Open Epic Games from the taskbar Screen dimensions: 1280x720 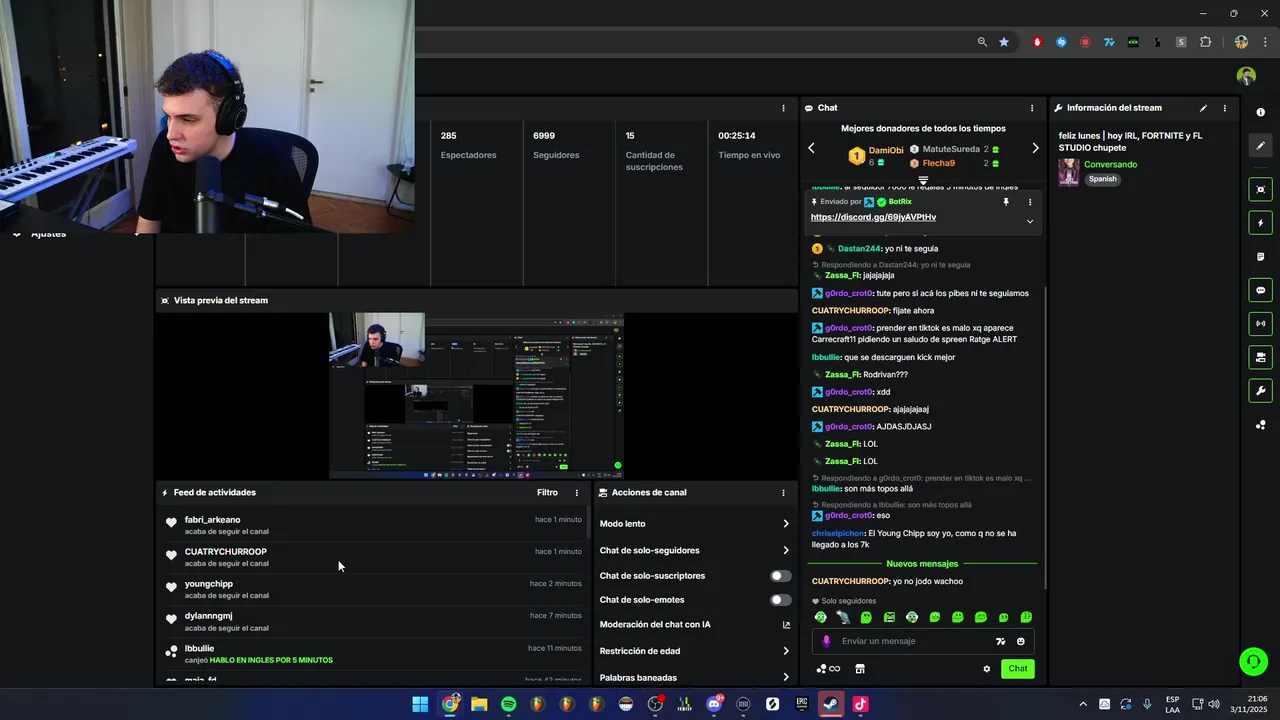click(x=801, y=704)
